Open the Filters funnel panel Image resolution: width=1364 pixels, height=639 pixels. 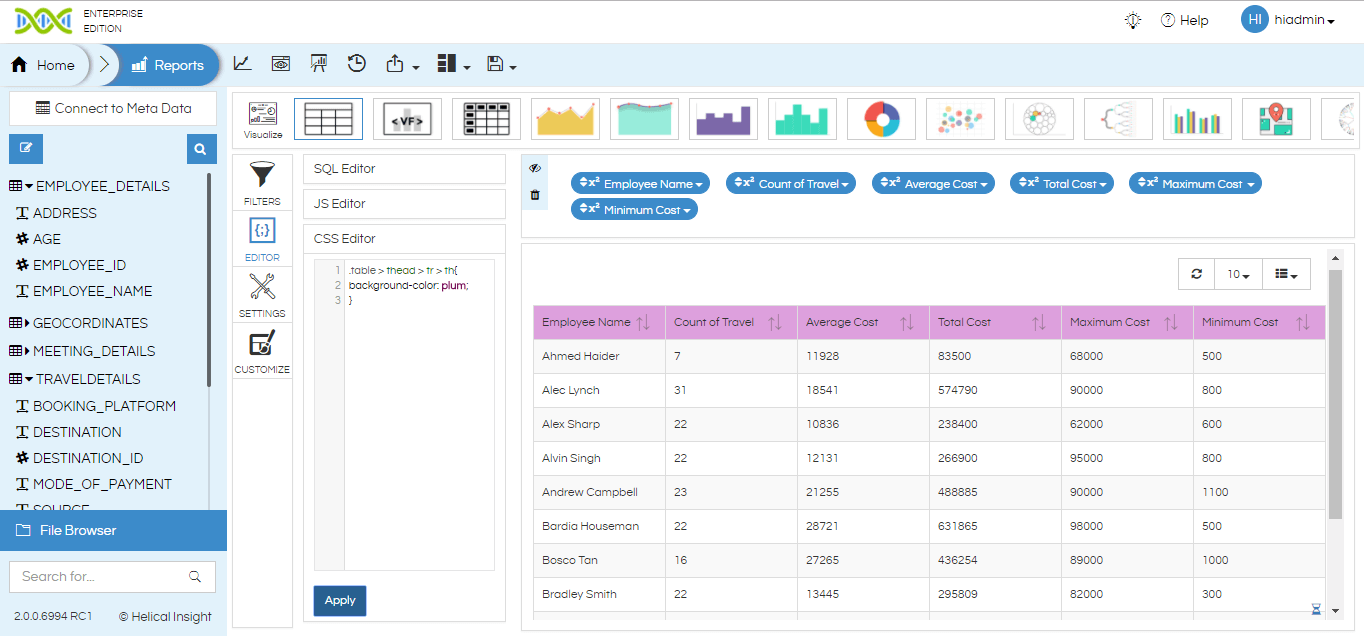click(262, 182)
